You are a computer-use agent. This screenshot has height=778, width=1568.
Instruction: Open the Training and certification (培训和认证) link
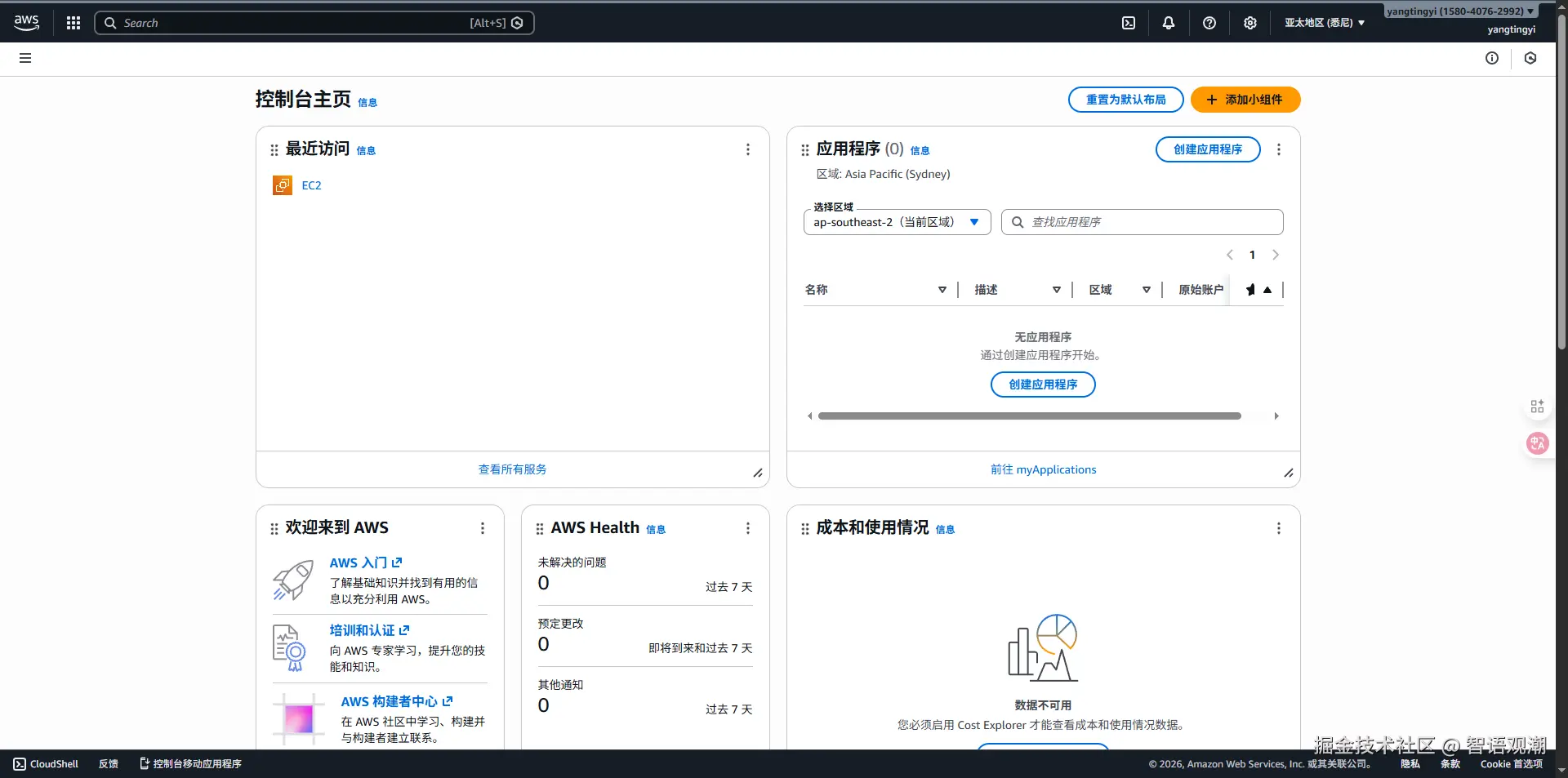370,630
